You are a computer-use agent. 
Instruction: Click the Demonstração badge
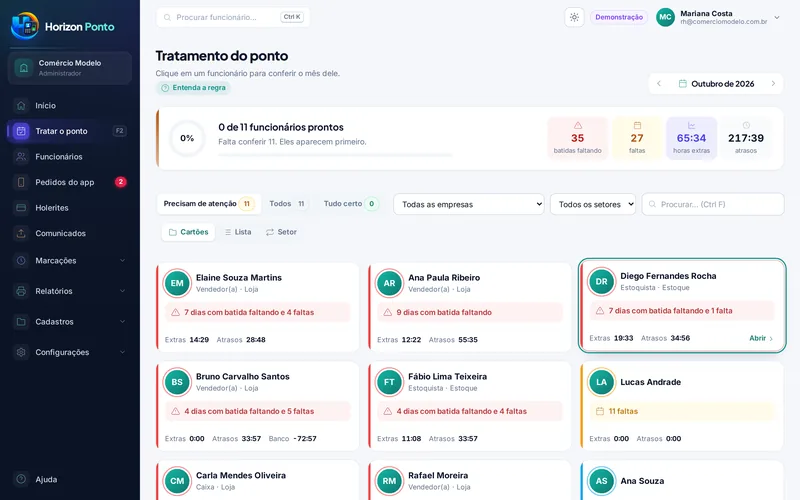619,17
